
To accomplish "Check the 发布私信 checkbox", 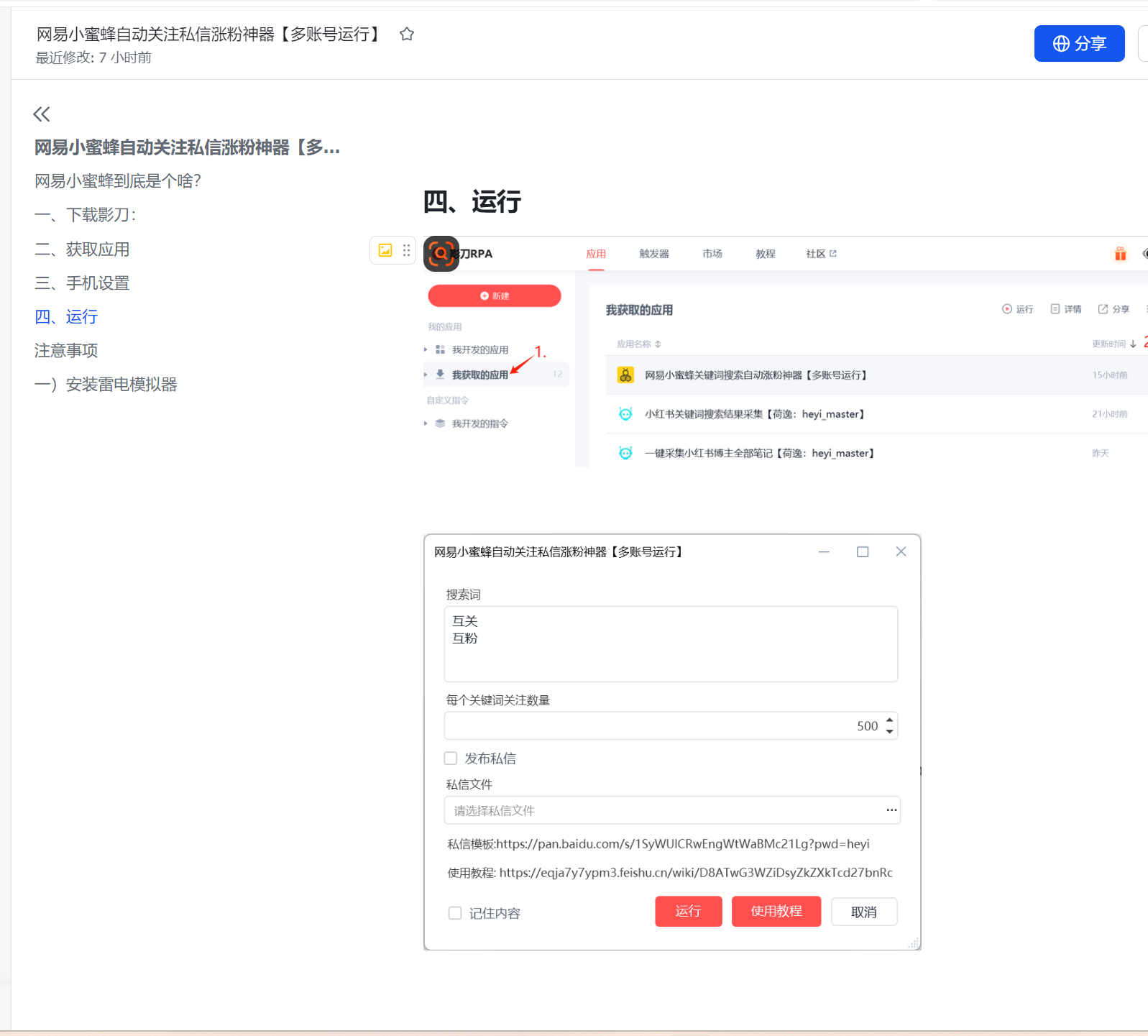I will click(451, 758).
